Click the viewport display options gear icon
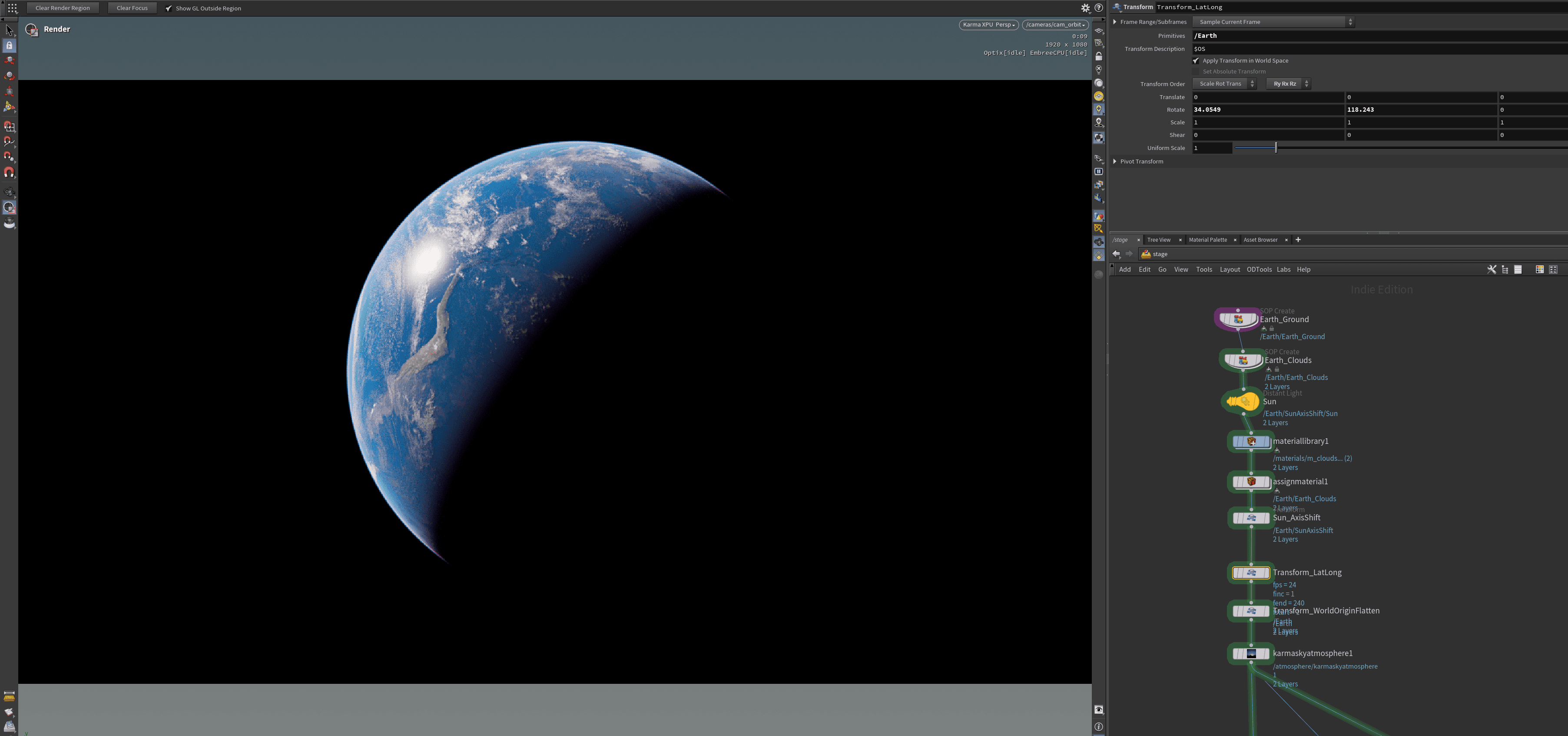1568x736 pixels. click(1085, 8)
